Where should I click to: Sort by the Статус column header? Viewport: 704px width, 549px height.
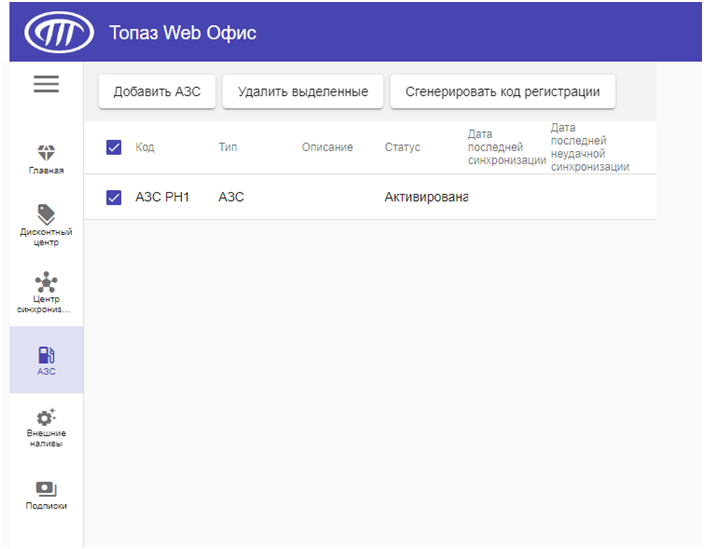coord(402,147)
